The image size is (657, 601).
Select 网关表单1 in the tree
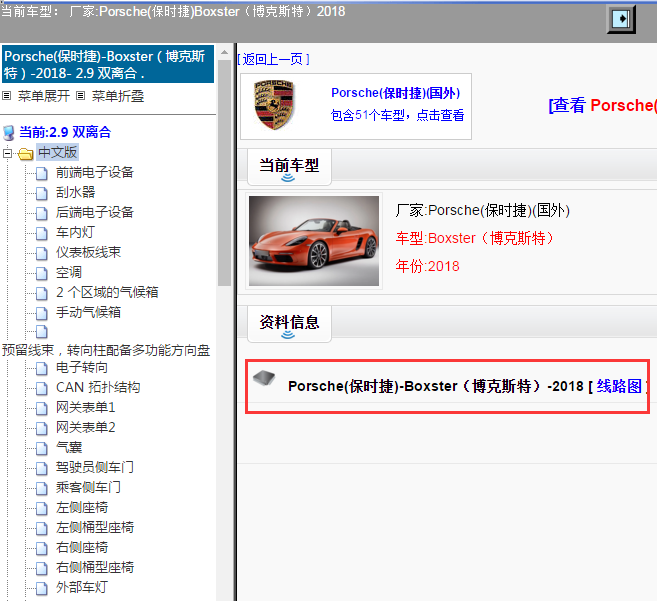85,407
